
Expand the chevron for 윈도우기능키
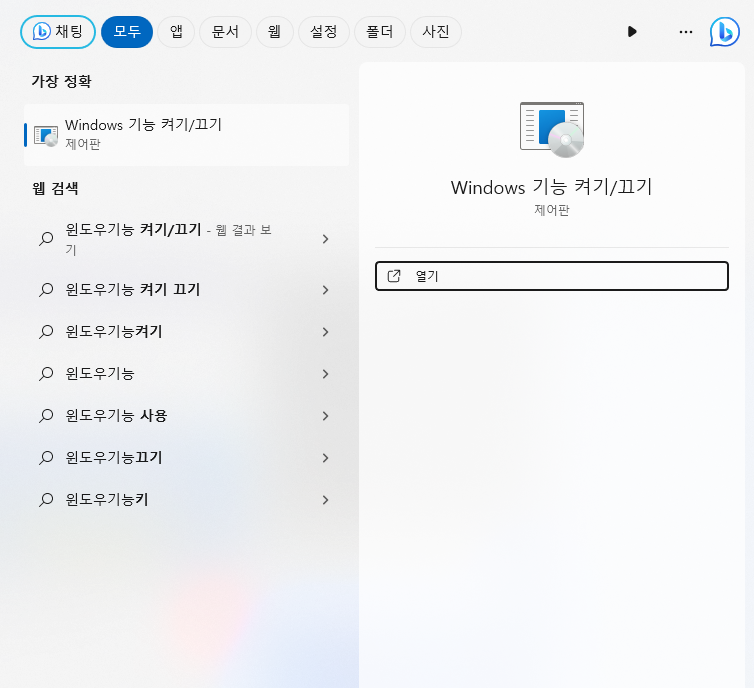tap(326, 500)
